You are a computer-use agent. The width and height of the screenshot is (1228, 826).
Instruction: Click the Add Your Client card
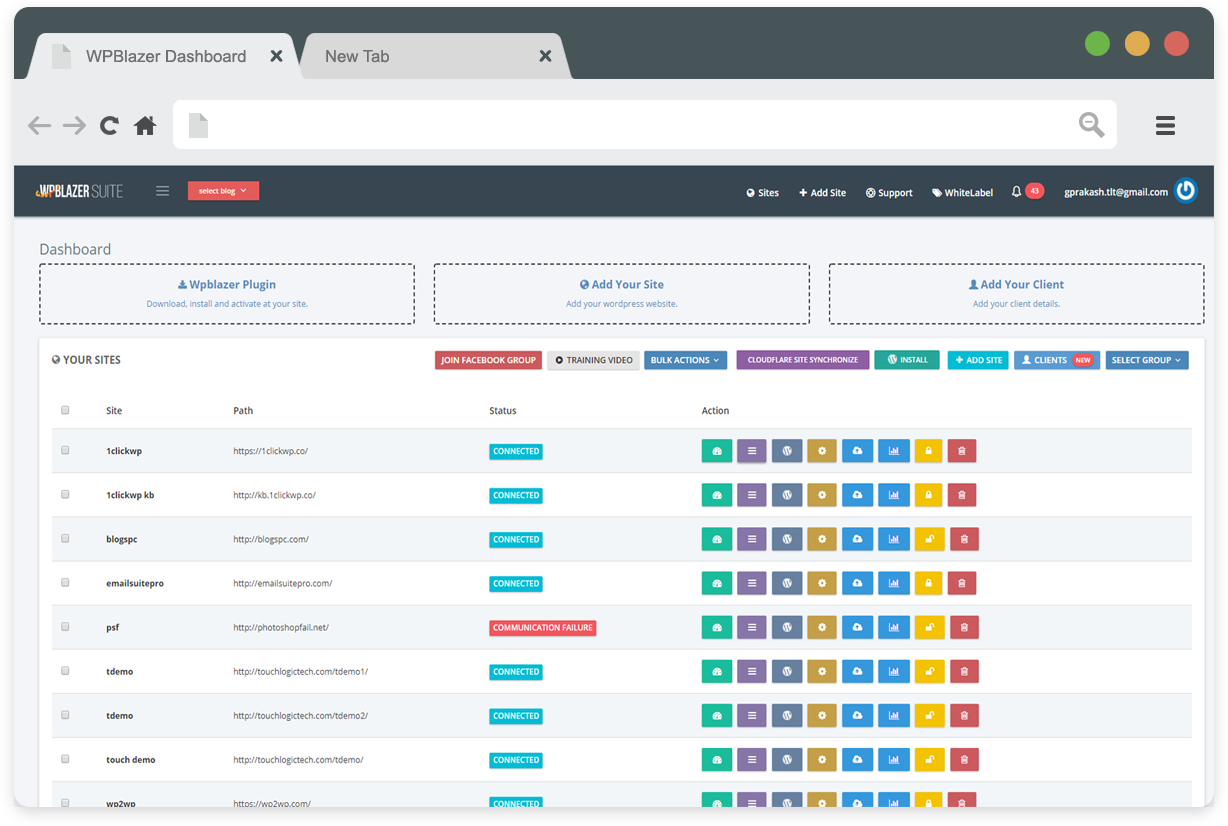coord(1016,294)
